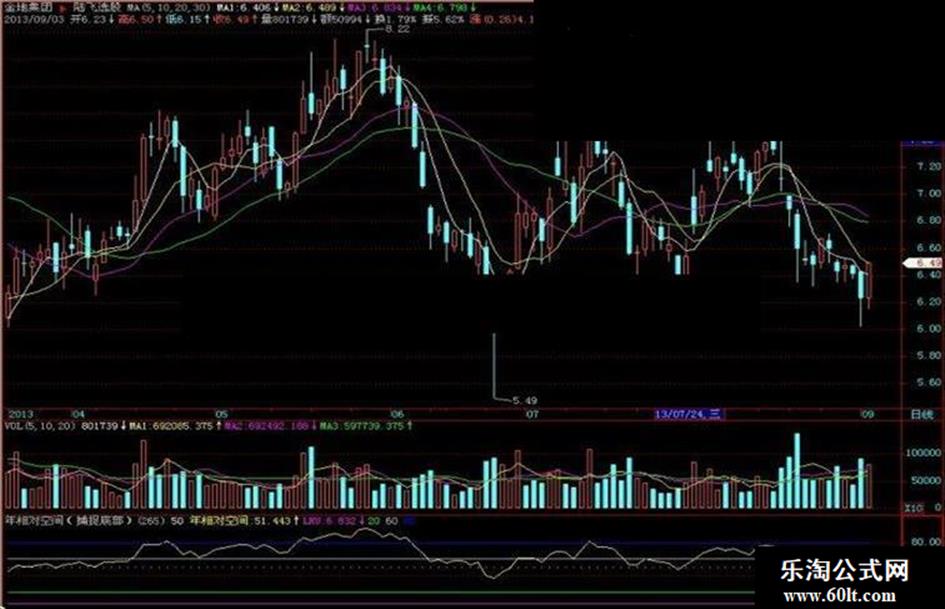This screenshot has width=945, height=609.
Task: Click the 5.49 low price annotation
Action: 524,400
